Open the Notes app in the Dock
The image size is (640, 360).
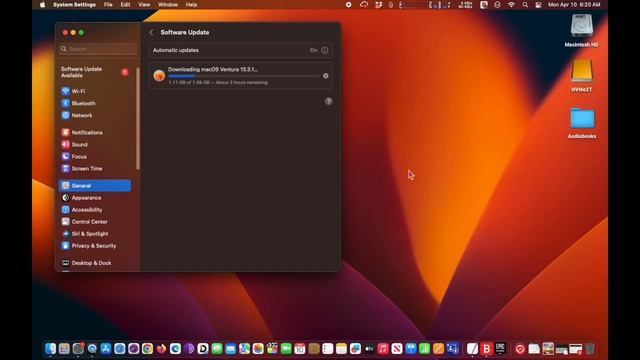pyautogui.click(x=341, y=349)
